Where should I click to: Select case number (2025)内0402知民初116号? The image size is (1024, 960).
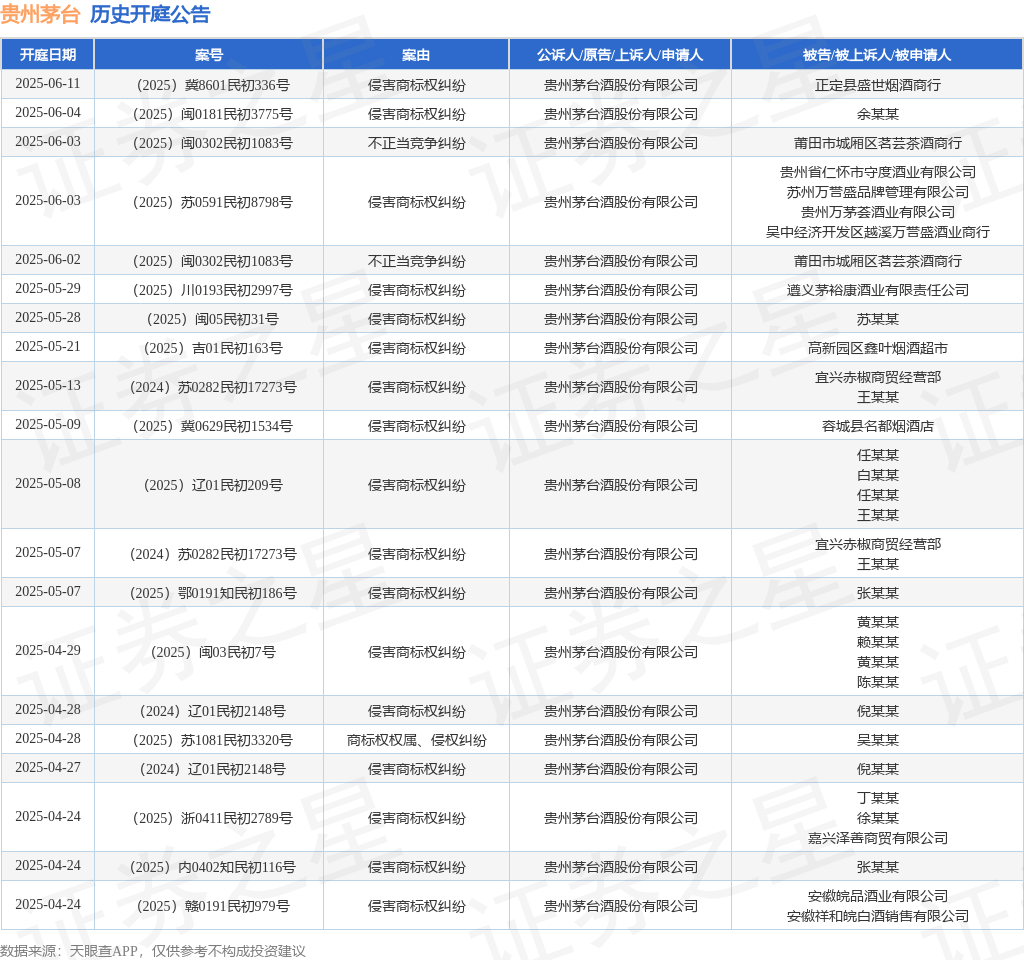pyautogui.click(x=212, y=867)
